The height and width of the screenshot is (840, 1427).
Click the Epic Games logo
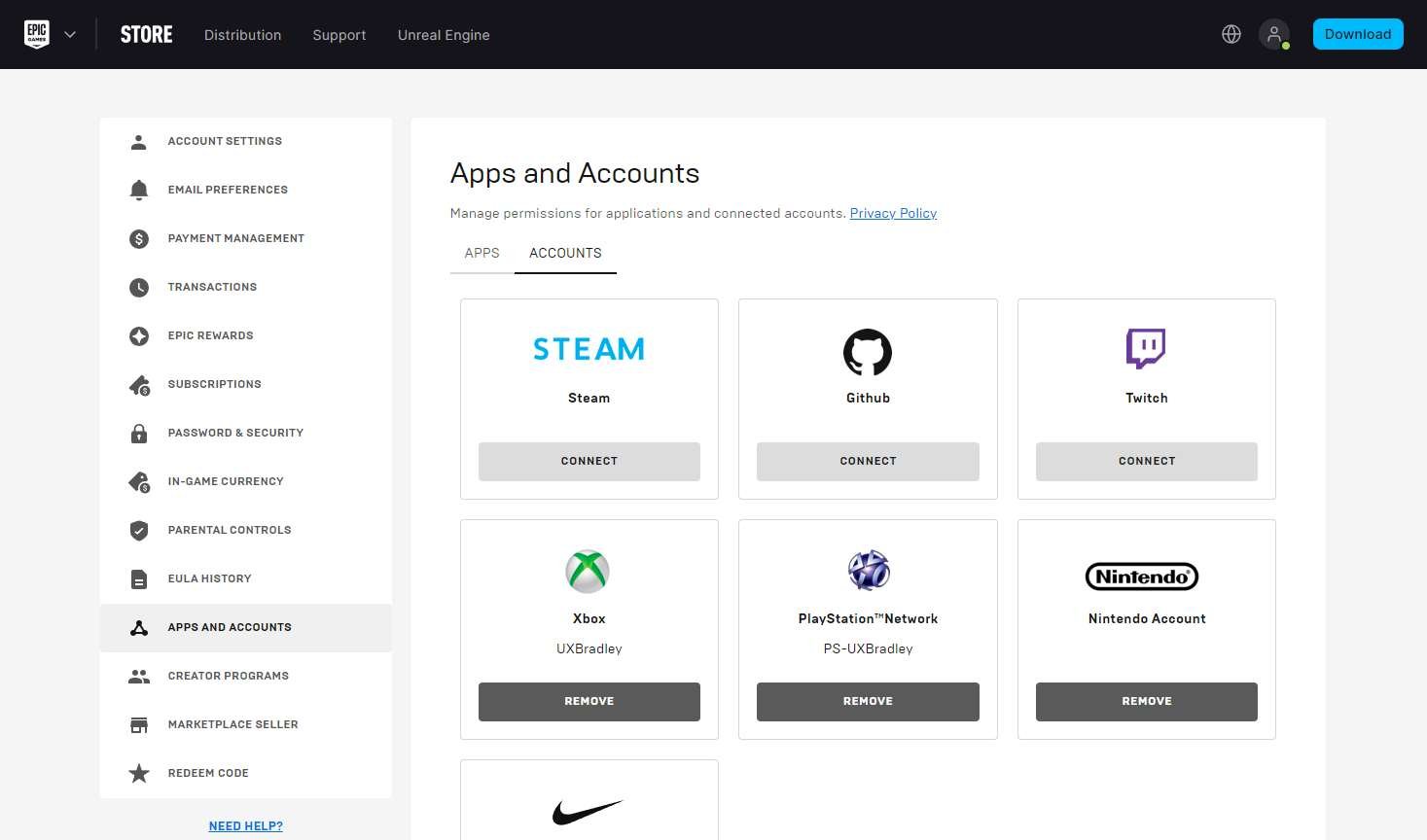pyautogui.click(x=37, y=34)
